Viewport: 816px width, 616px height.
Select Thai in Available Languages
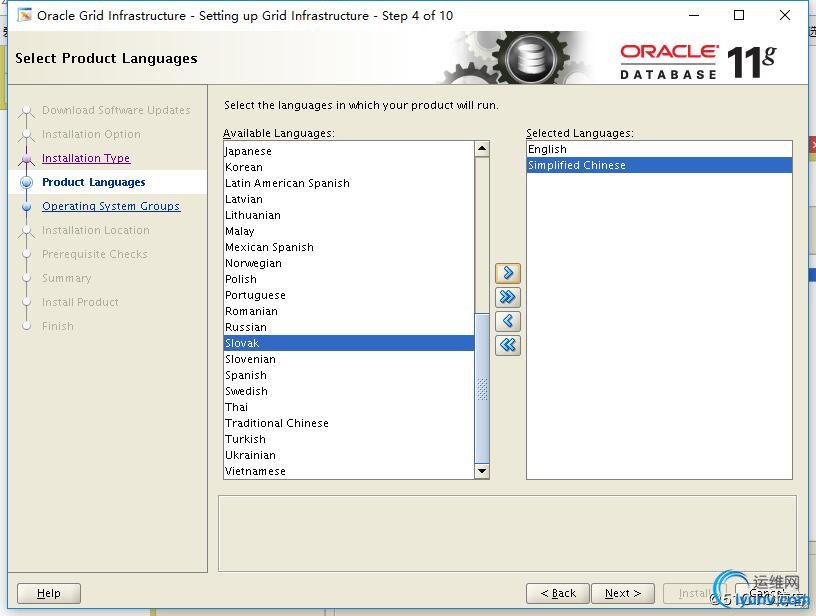pos(349,407)
